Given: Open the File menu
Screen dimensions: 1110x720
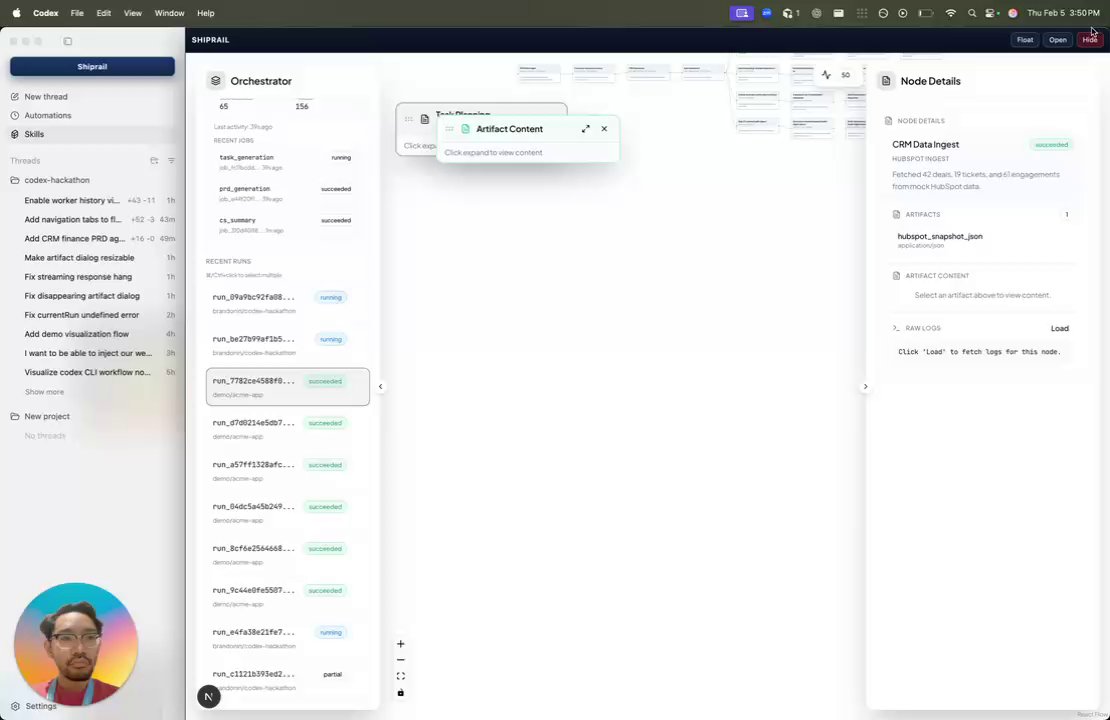Looking at the screenshot, I should [x=77, y=13].
